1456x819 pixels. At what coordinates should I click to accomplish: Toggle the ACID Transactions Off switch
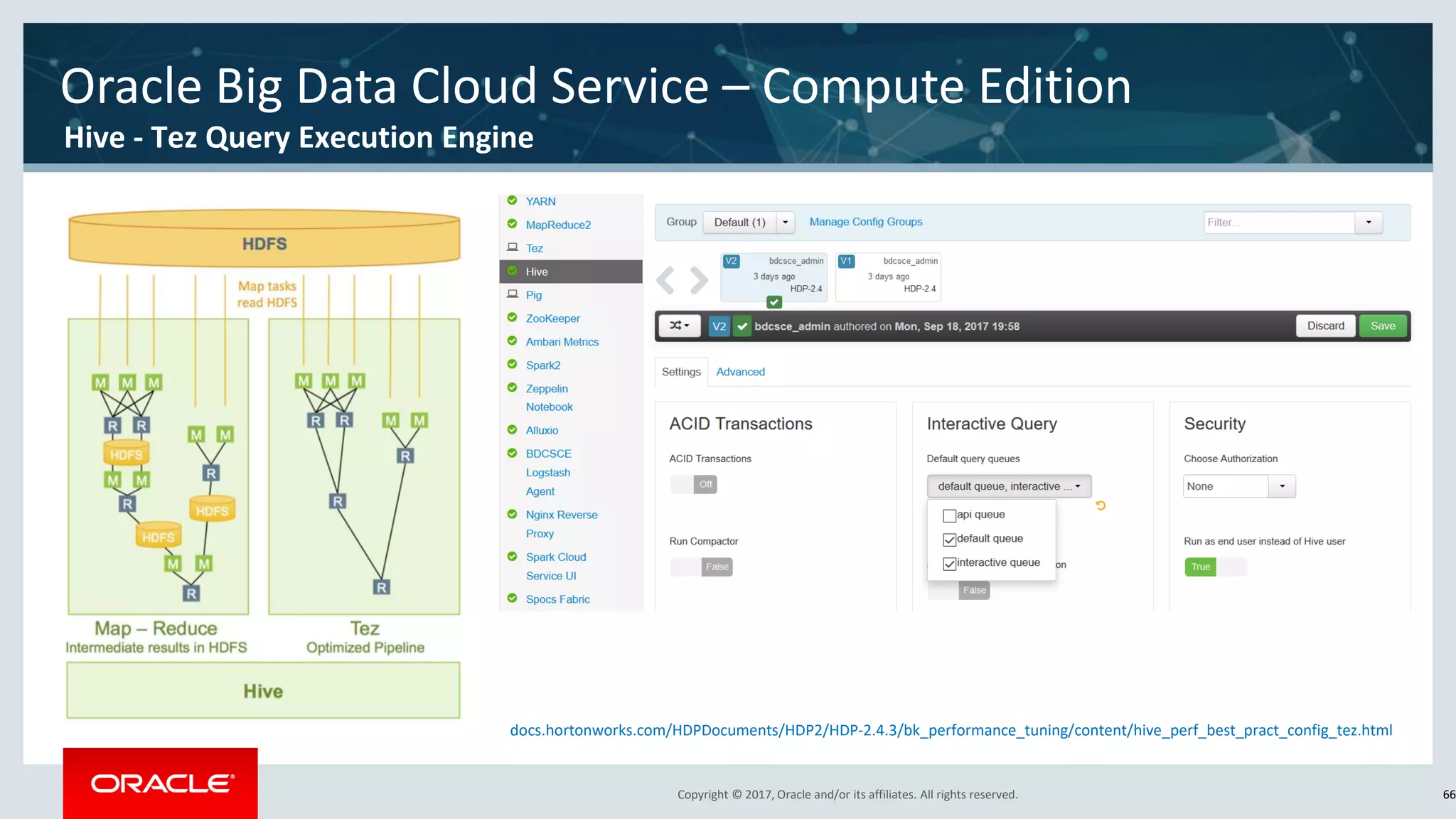point(694,484)
